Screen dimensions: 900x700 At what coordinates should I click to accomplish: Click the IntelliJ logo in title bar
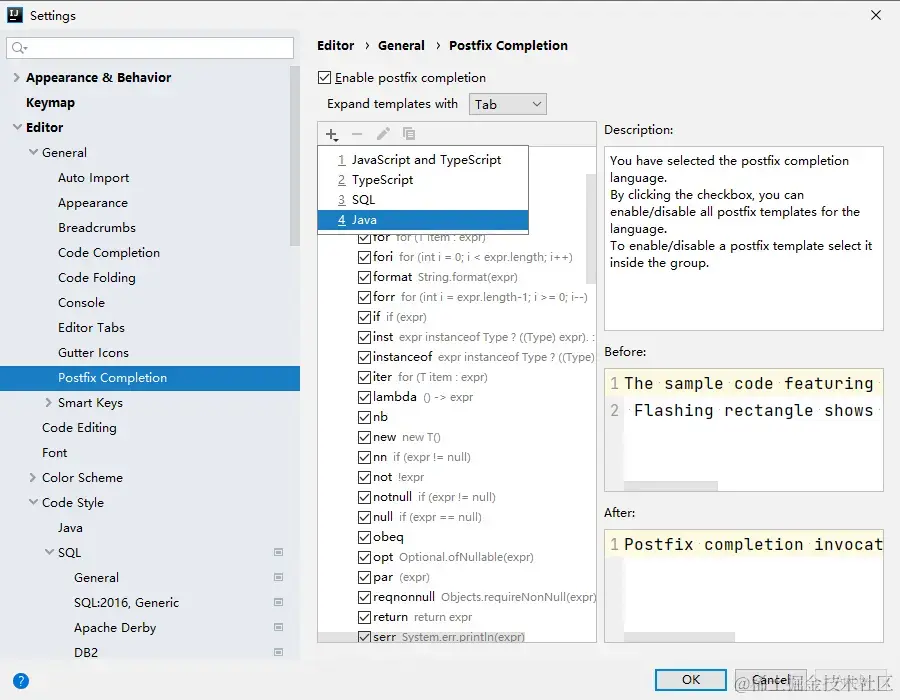pyautogui.click(x=14, y=15)
